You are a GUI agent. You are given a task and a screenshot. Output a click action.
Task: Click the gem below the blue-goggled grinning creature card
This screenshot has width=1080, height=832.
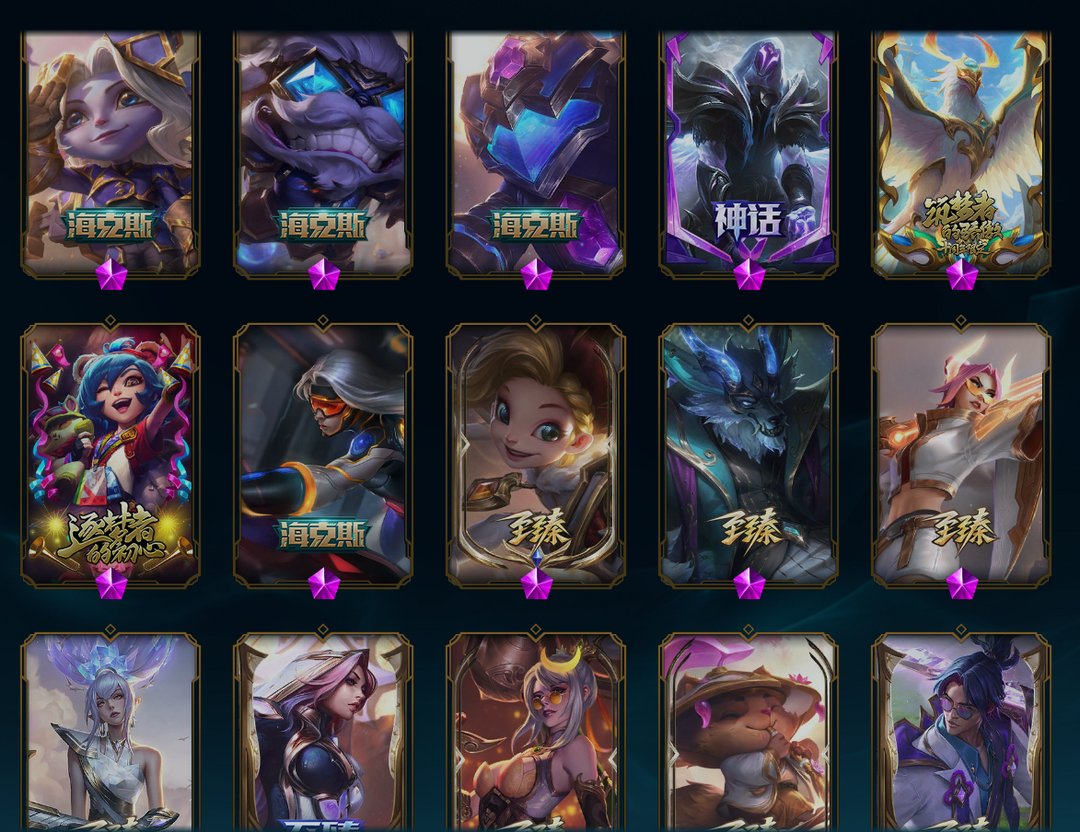324,275
